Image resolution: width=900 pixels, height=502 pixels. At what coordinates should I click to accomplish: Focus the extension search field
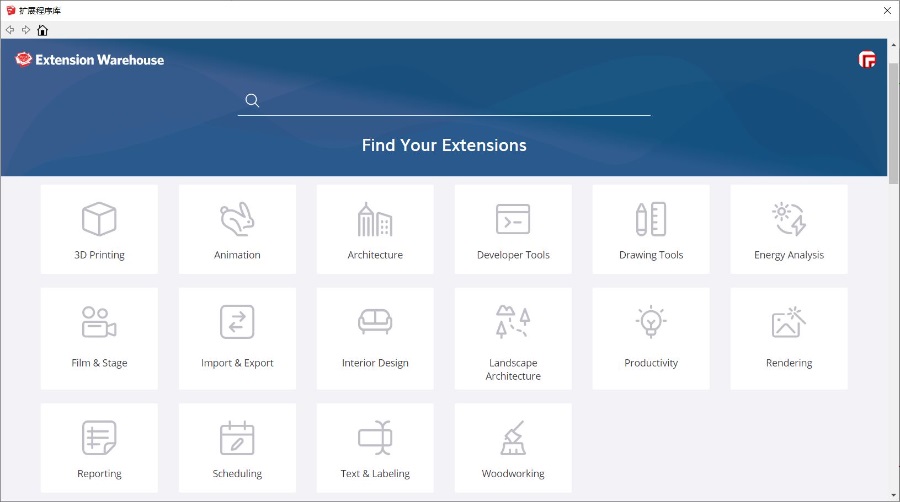pos(444,101)
